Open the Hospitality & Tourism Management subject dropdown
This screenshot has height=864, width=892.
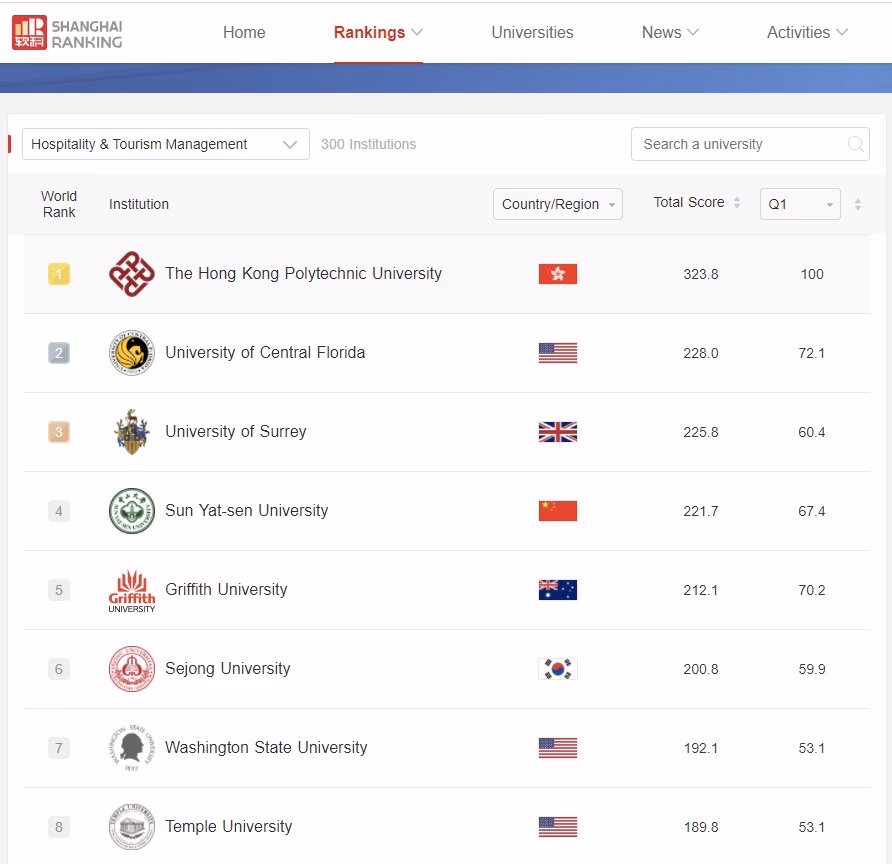point(165,144)
